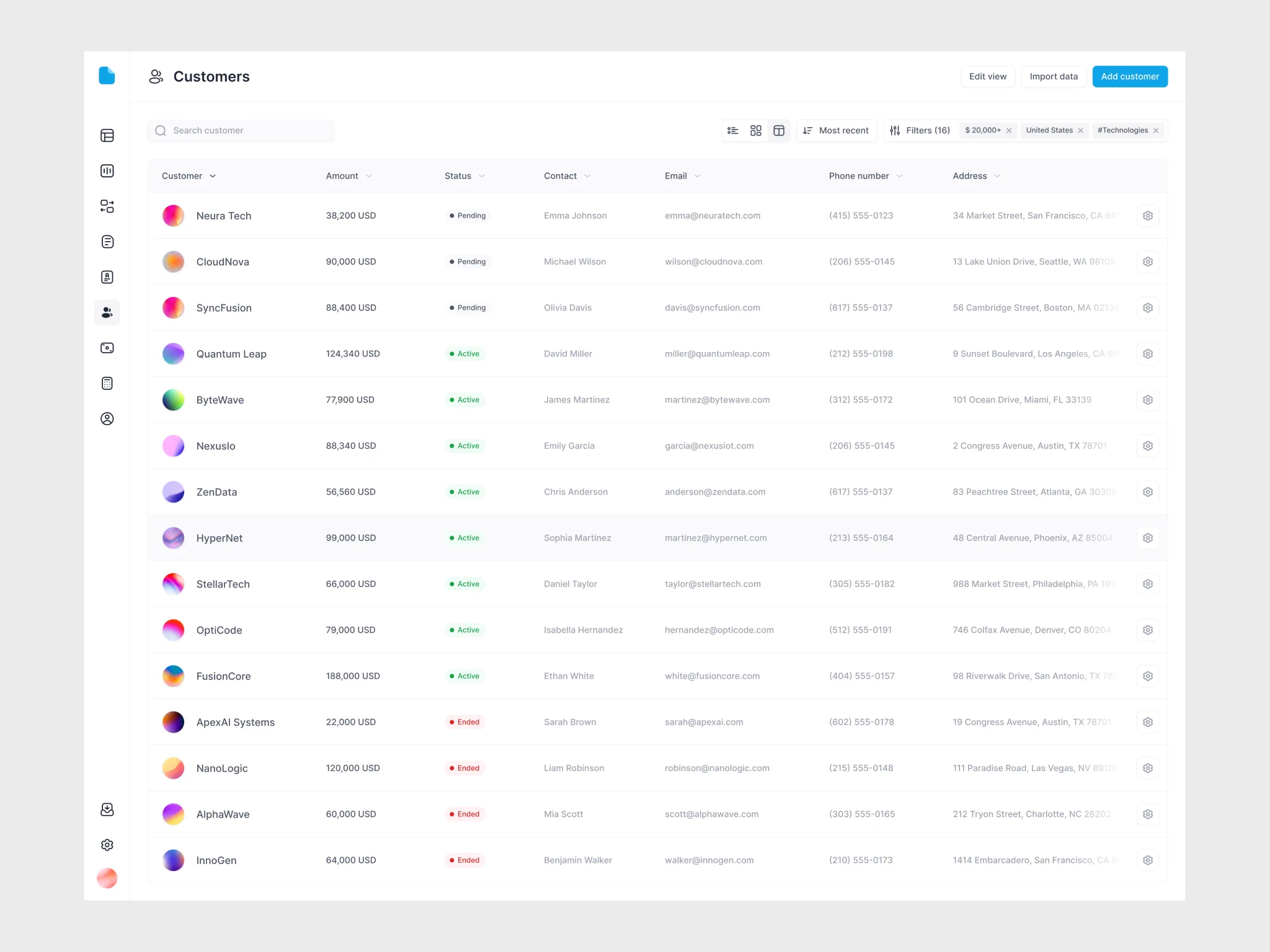Open the Most recent sort menu
The image size is (1270, 952).
point(837,131)
